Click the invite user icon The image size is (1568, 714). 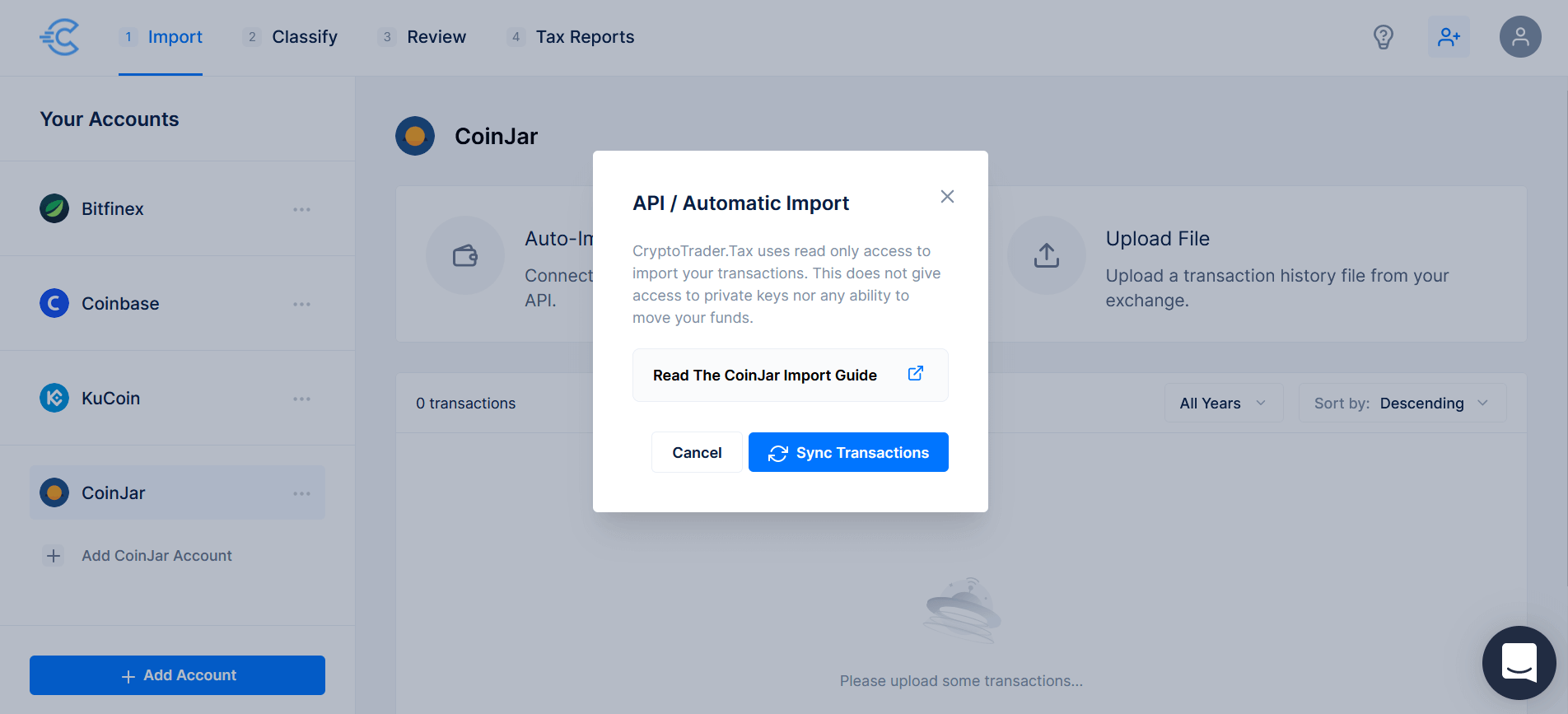coord(1449,37)
